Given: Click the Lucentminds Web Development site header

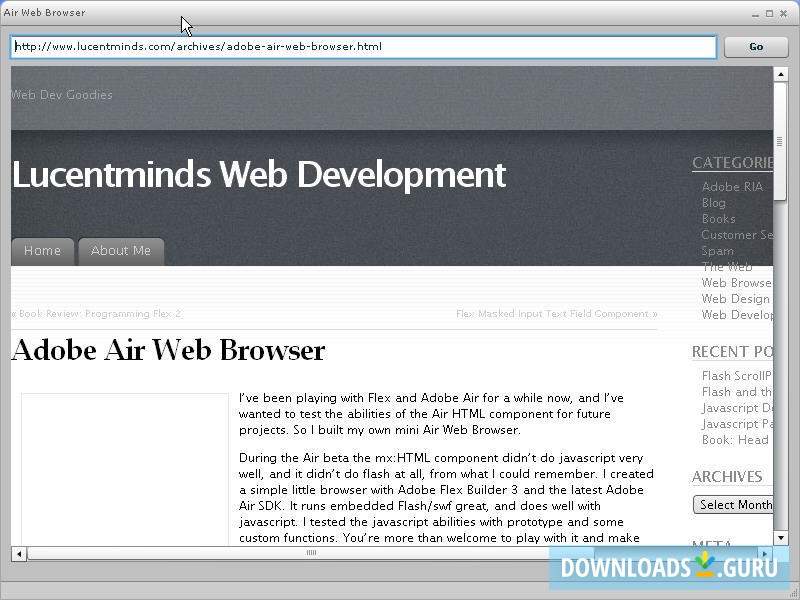Looking at the screenshot, I should point(258,174).
